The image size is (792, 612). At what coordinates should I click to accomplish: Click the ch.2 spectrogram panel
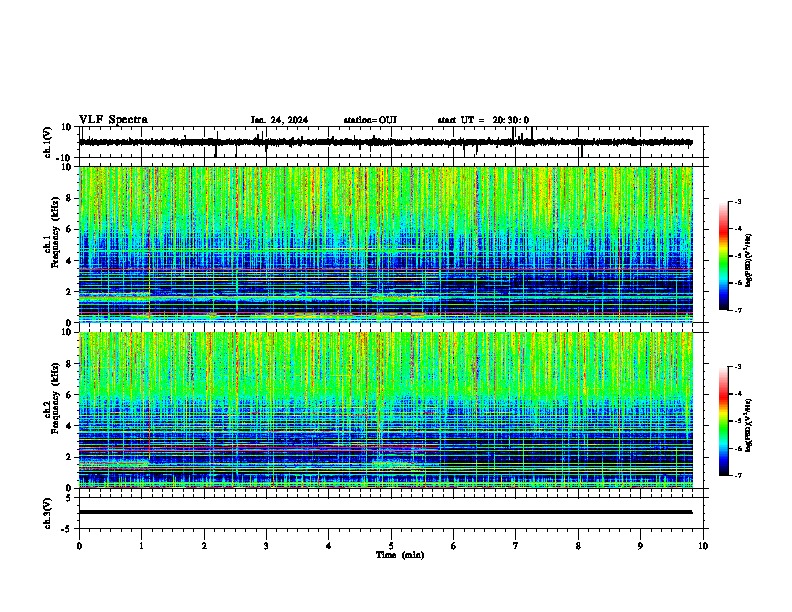[385, 410]
